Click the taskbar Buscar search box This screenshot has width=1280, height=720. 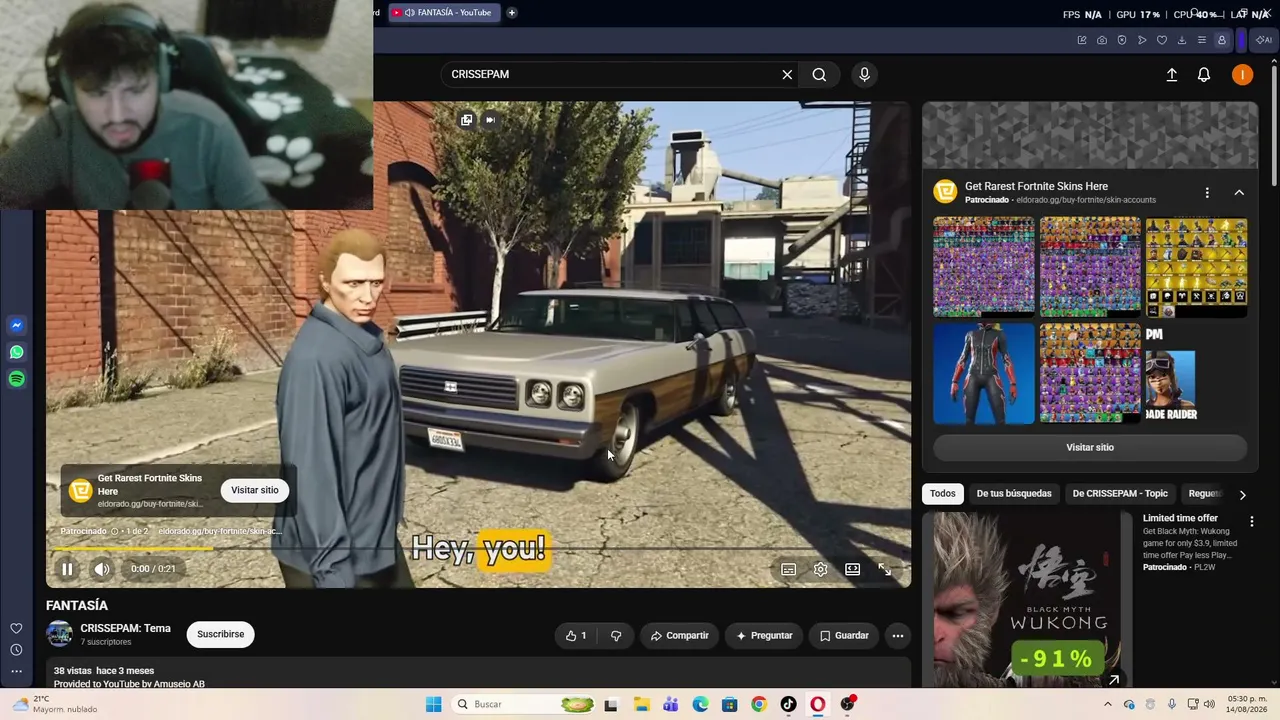524,704
